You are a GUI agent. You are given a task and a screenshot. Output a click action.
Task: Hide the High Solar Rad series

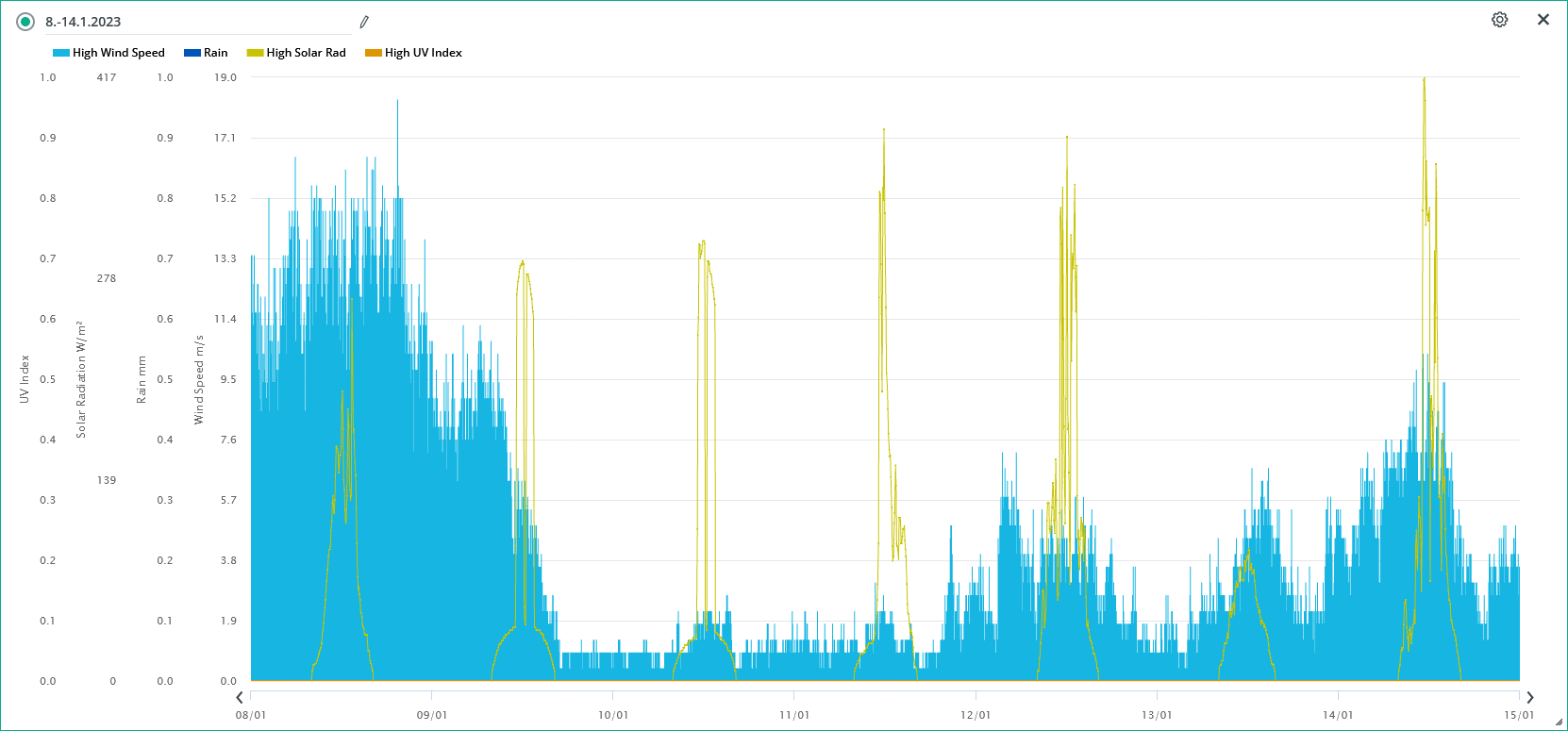click(306, 53)
